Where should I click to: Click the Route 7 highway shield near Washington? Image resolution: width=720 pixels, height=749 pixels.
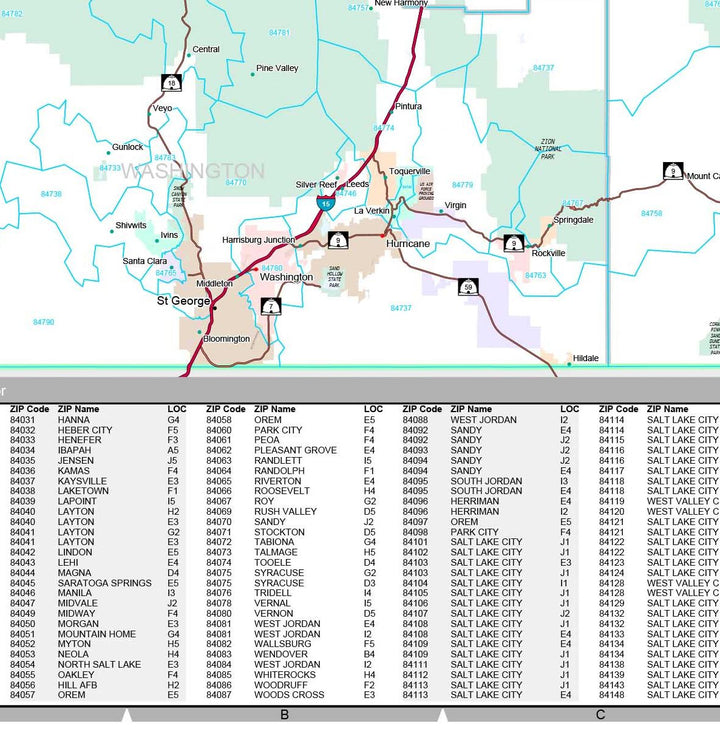click(271, 306)
